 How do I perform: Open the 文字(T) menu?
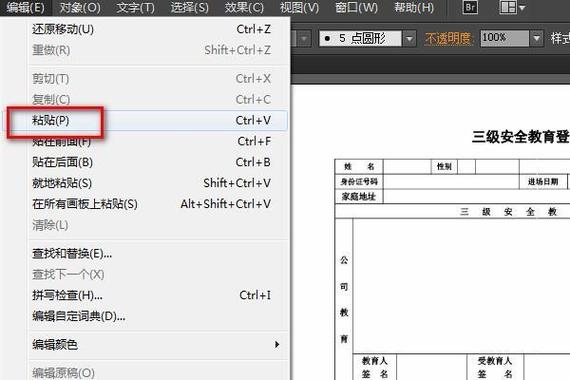[x=135, y=8]
